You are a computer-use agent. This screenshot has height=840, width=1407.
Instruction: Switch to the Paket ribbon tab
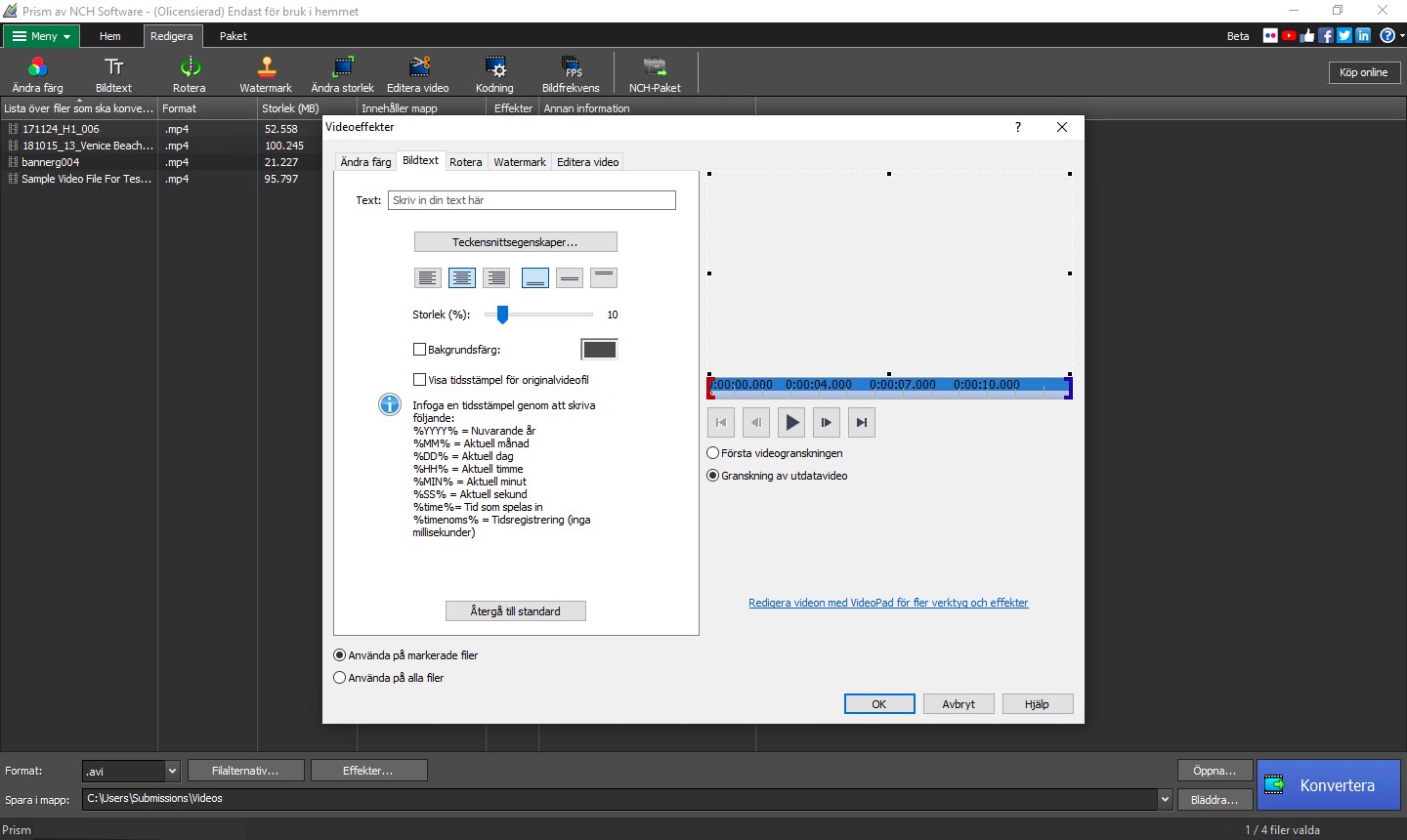click(x=234, y=36)
